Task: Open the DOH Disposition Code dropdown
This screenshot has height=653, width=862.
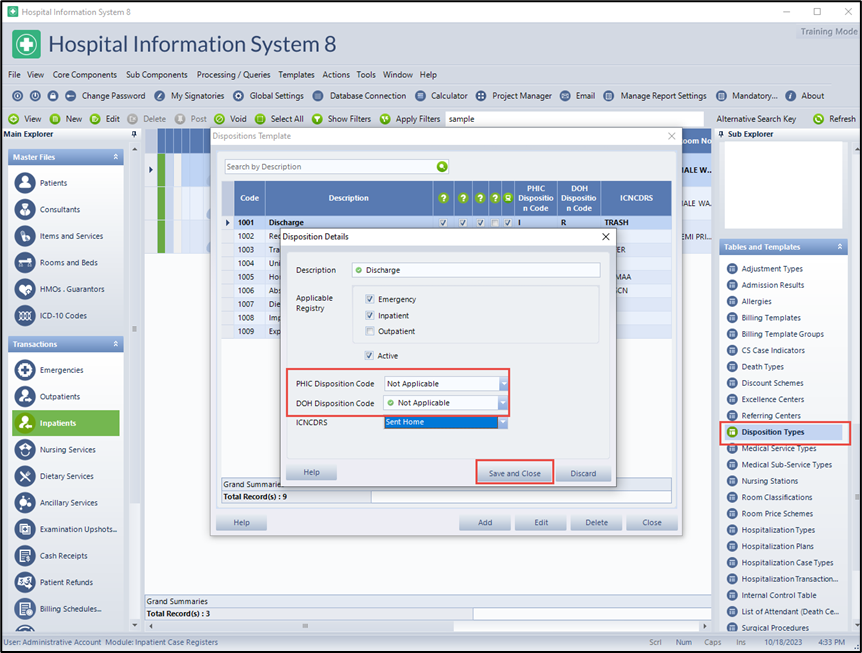Action: coord(504,403)
